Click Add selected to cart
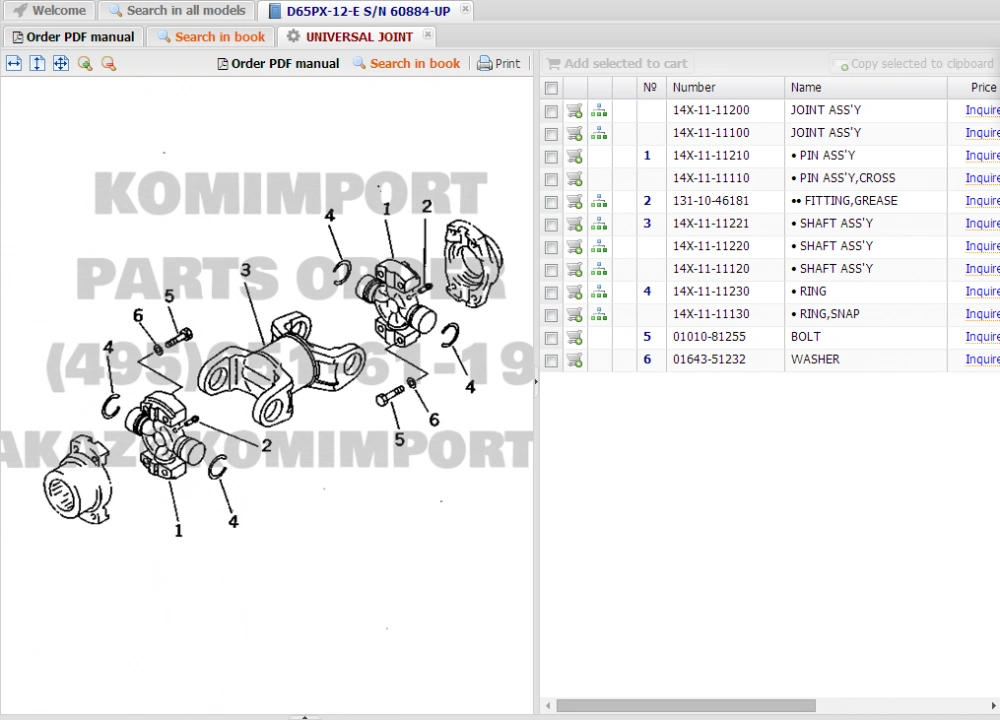The image size is (1000, 720). click(x=617, y=63)
